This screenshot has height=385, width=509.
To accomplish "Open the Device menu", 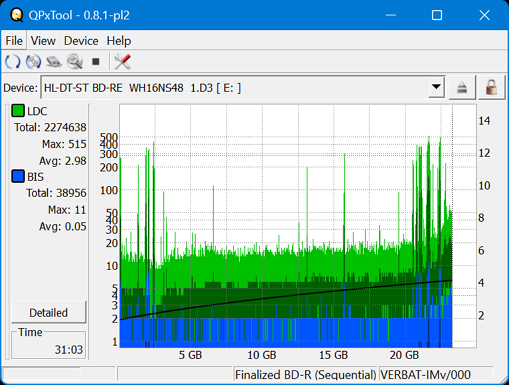I will pos(81,41).
